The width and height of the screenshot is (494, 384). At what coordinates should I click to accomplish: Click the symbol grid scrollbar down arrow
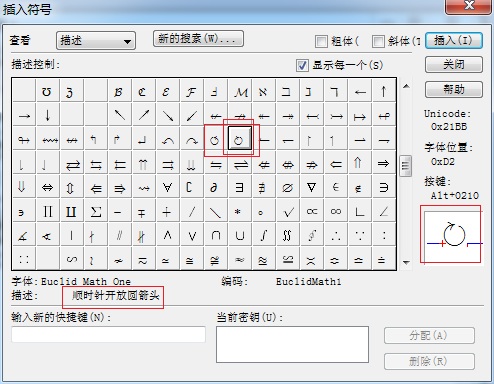coord(406,262)
